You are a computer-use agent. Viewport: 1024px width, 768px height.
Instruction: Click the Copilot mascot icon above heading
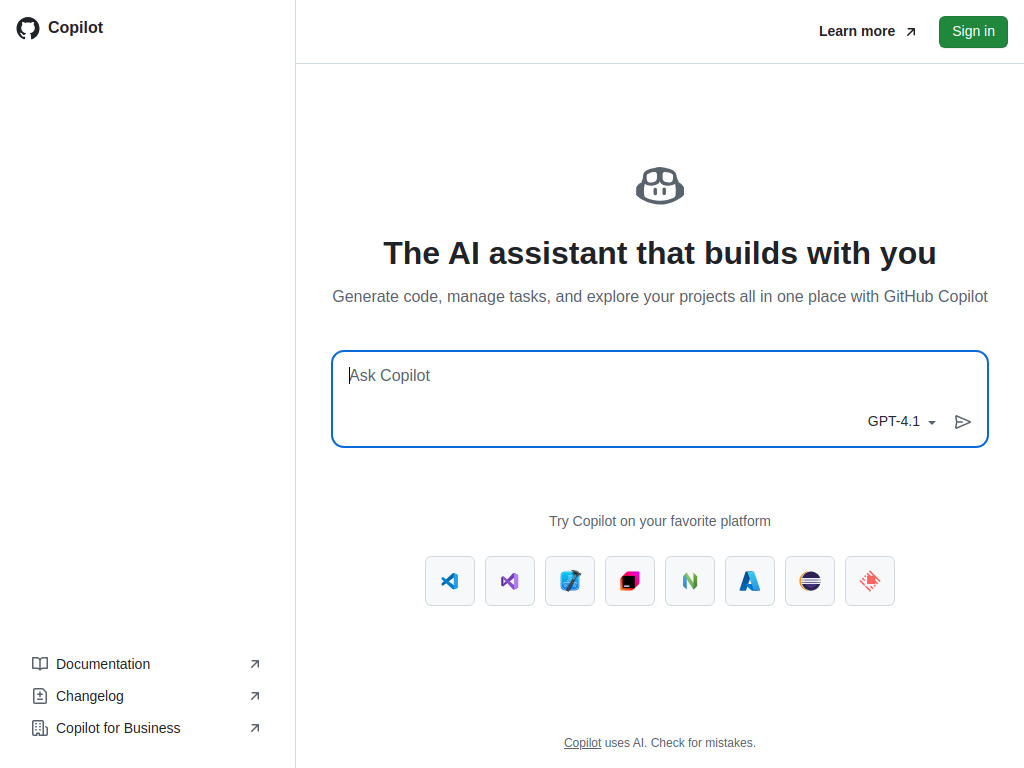point(660,186)
